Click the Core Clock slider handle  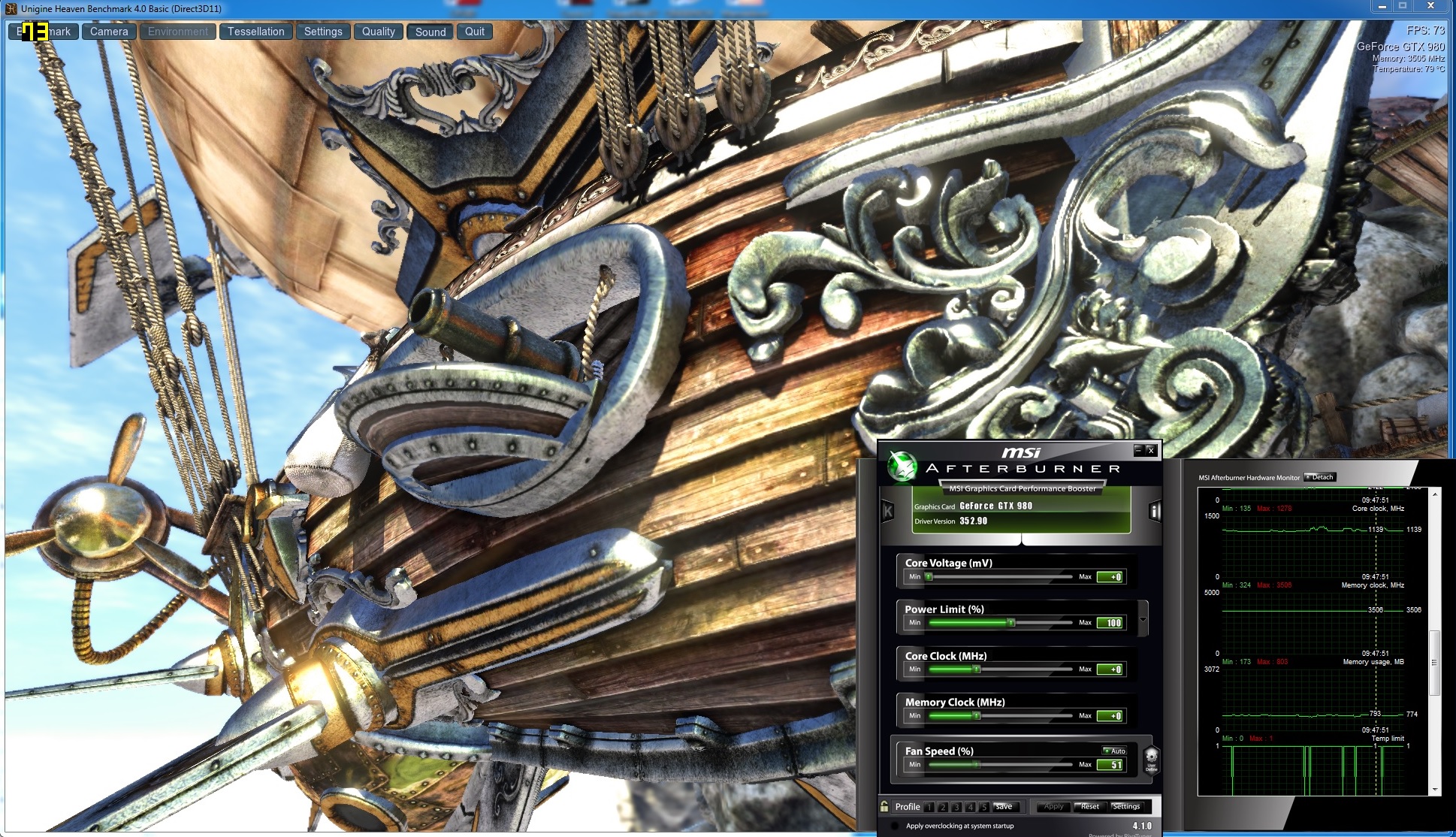pos(977,669)
